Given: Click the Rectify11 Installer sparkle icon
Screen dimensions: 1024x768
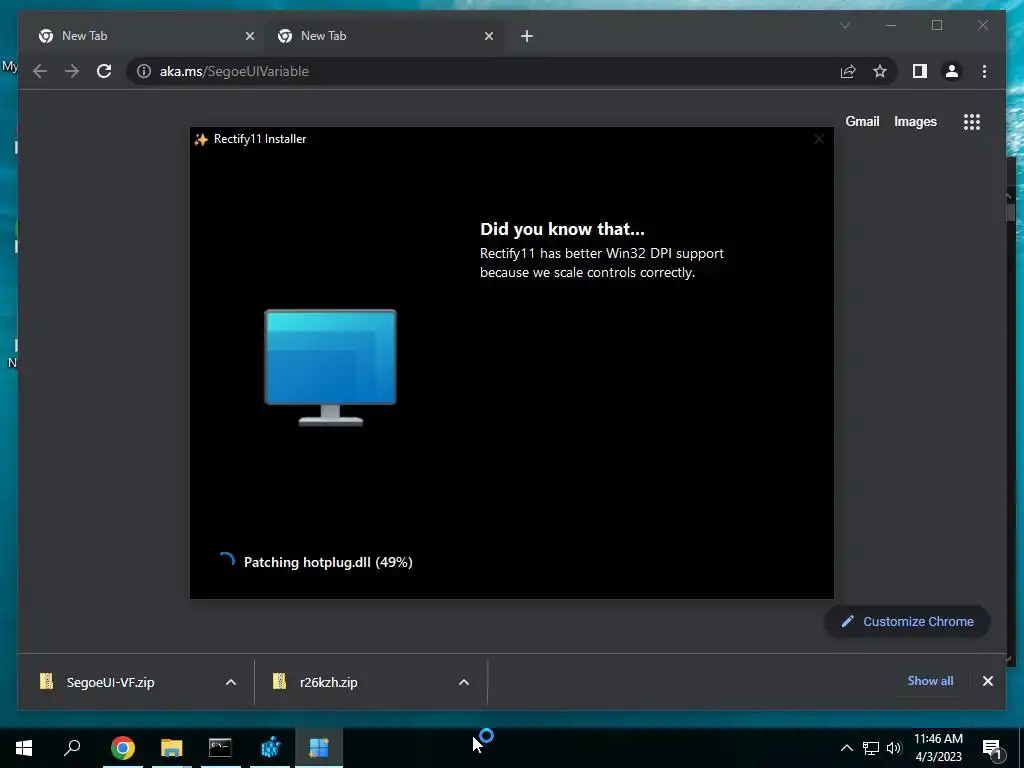Looking at the screenshot, I should click(201, 139).
